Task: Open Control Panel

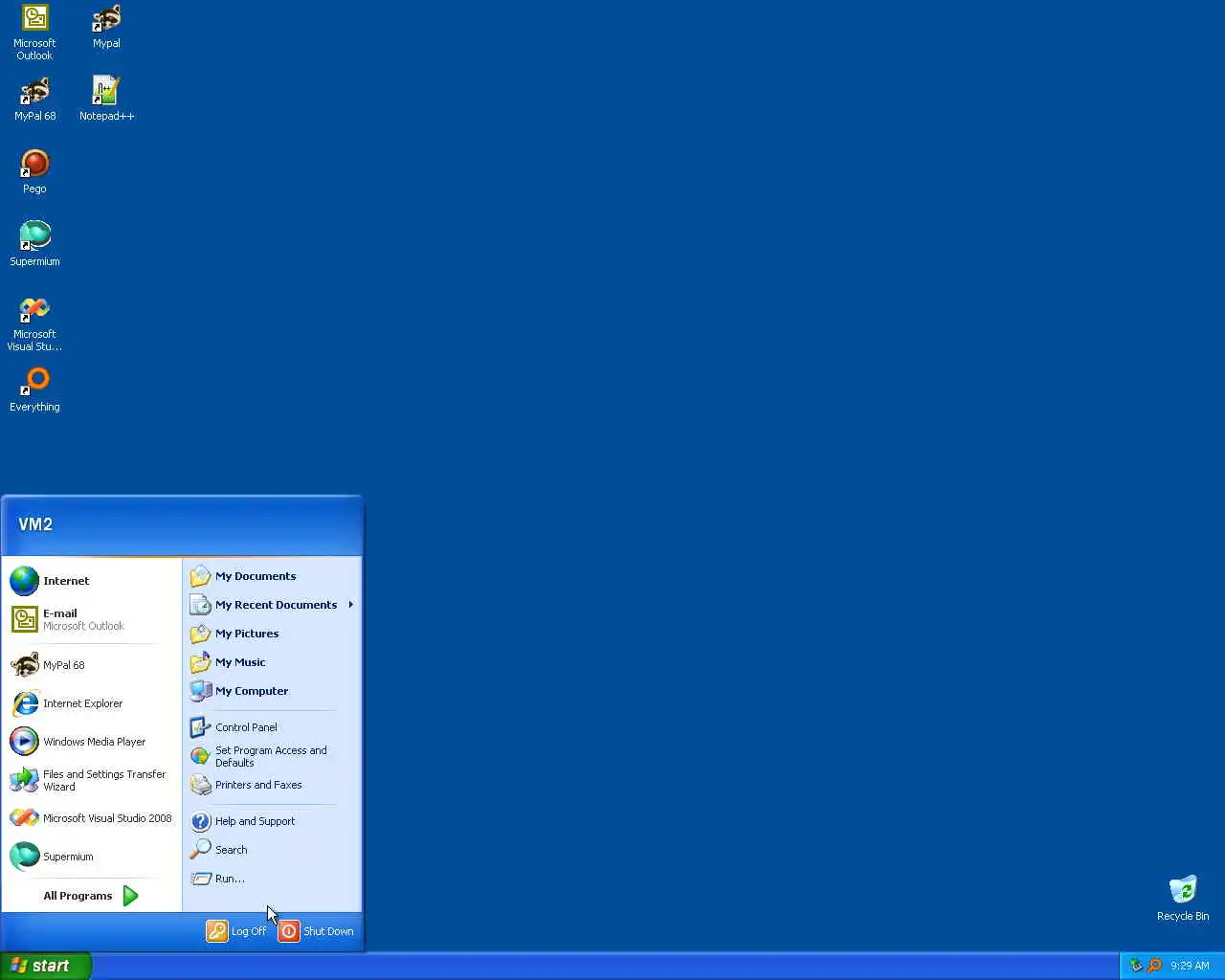Action: point(272,727)
